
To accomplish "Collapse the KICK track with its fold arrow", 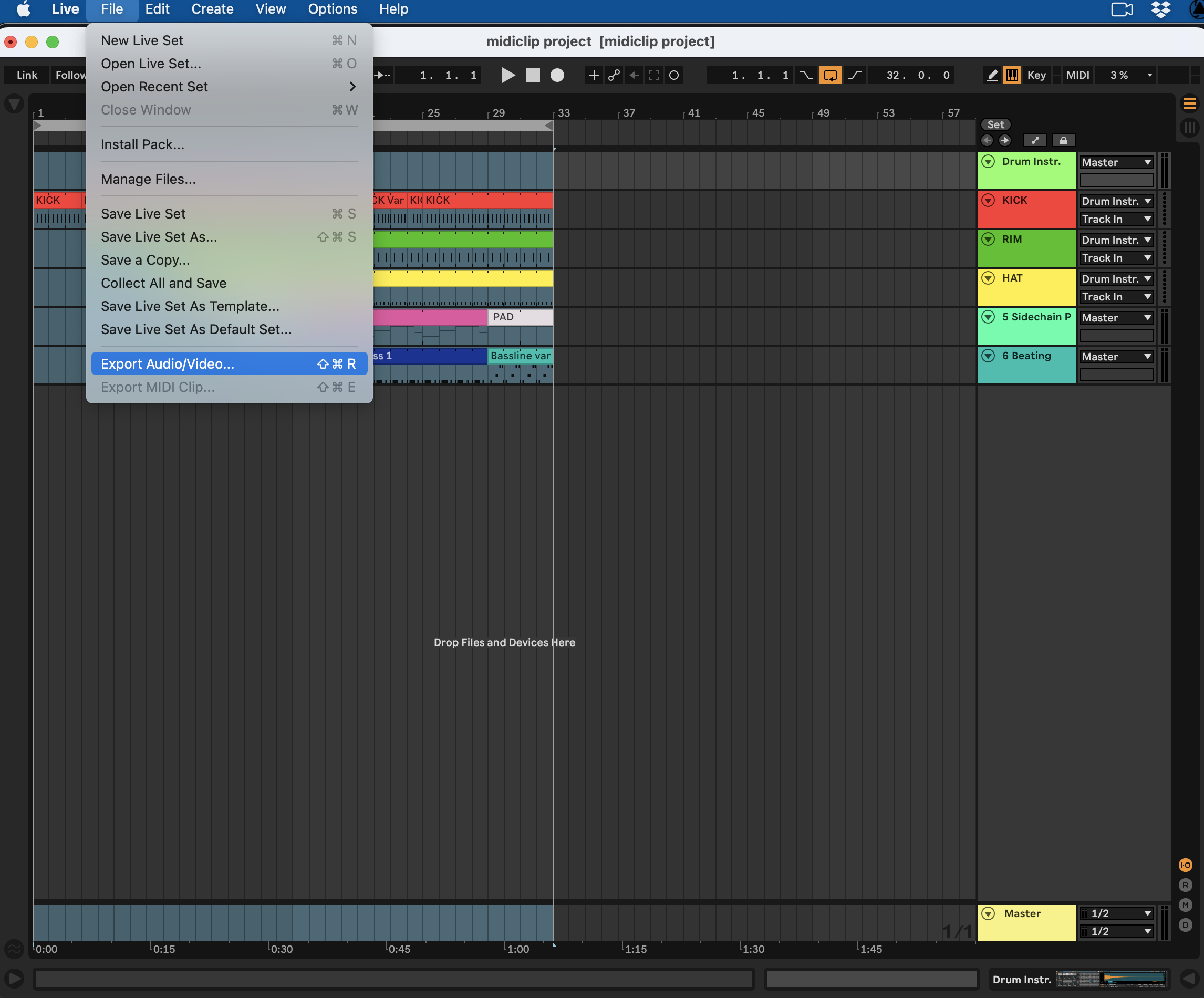I will point(988,200).
